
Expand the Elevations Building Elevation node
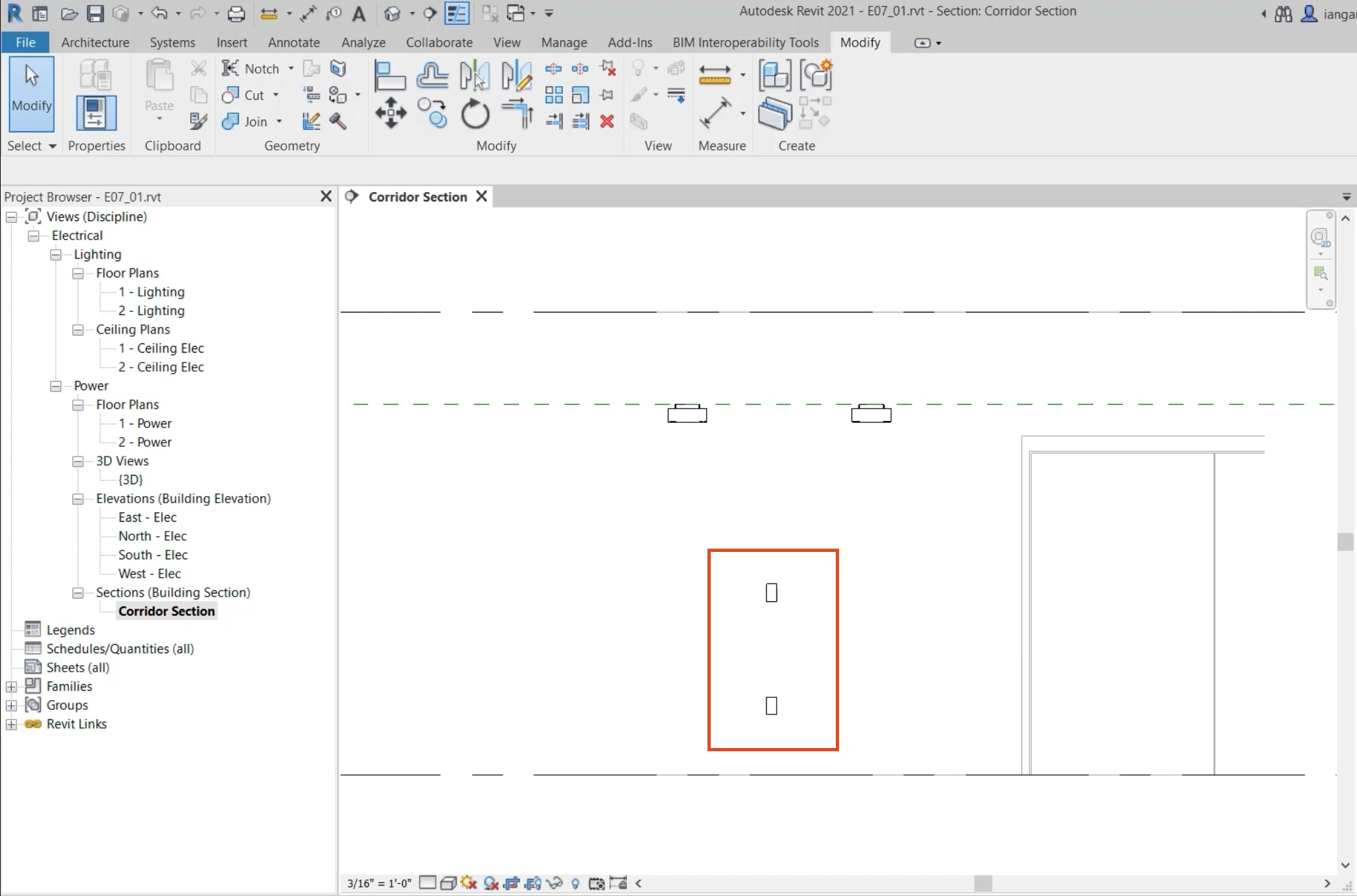point(78,498)
